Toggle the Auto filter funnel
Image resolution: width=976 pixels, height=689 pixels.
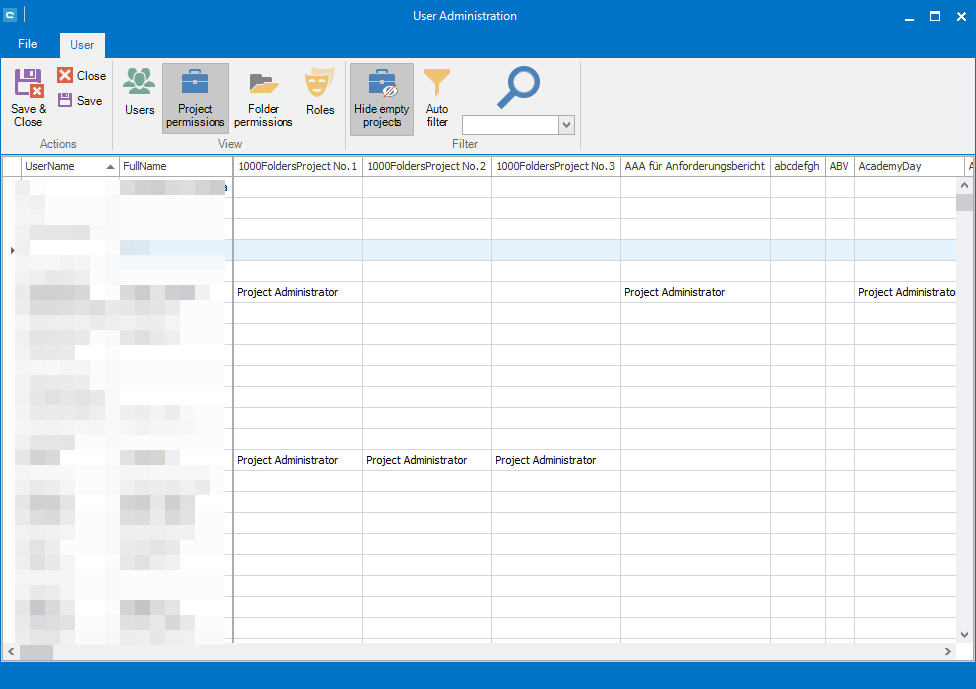pyautogui.click(x=437, y=98)
